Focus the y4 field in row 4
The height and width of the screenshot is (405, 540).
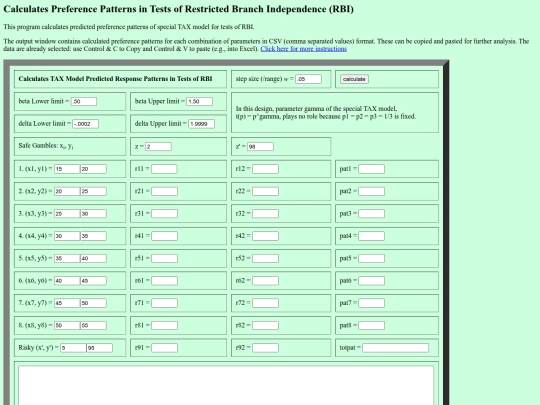pyautogui.click(x=93, y=236)
